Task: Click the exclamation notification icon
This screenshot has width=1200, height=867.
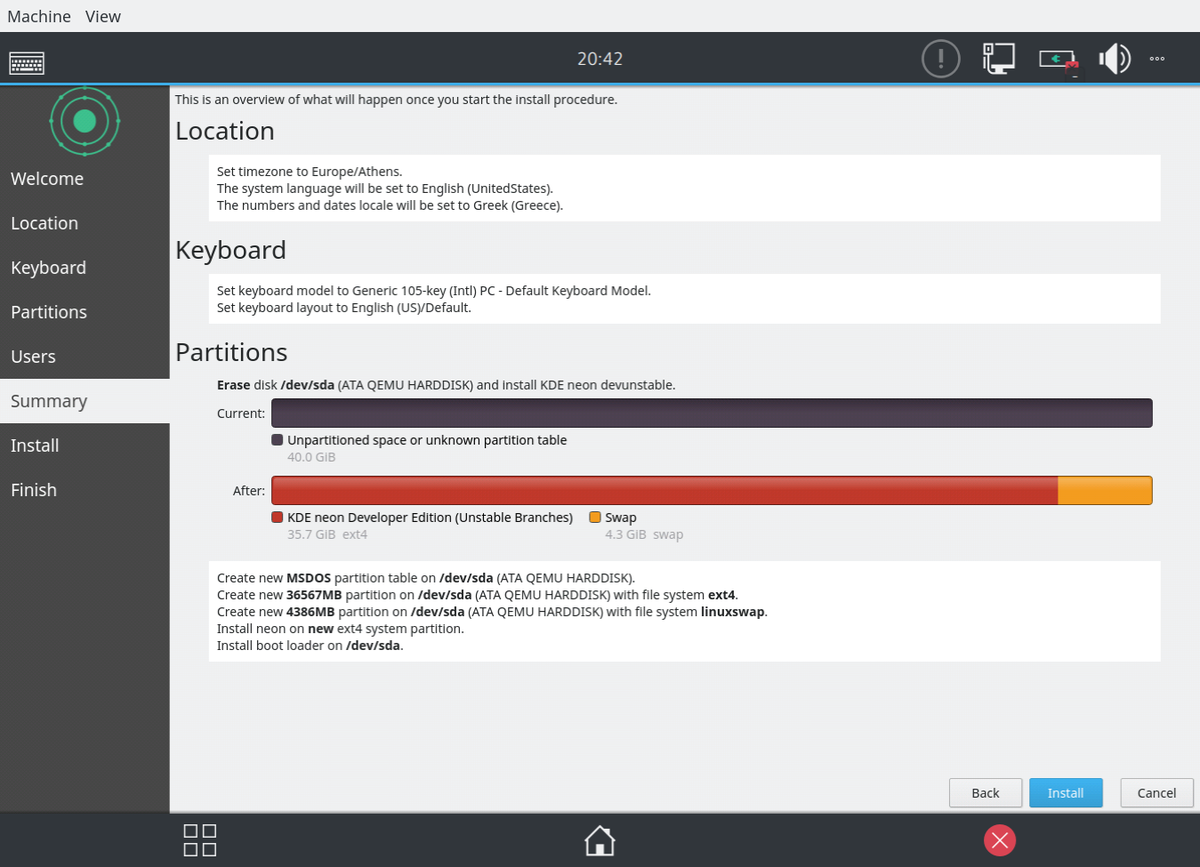Action: (940, 59)
